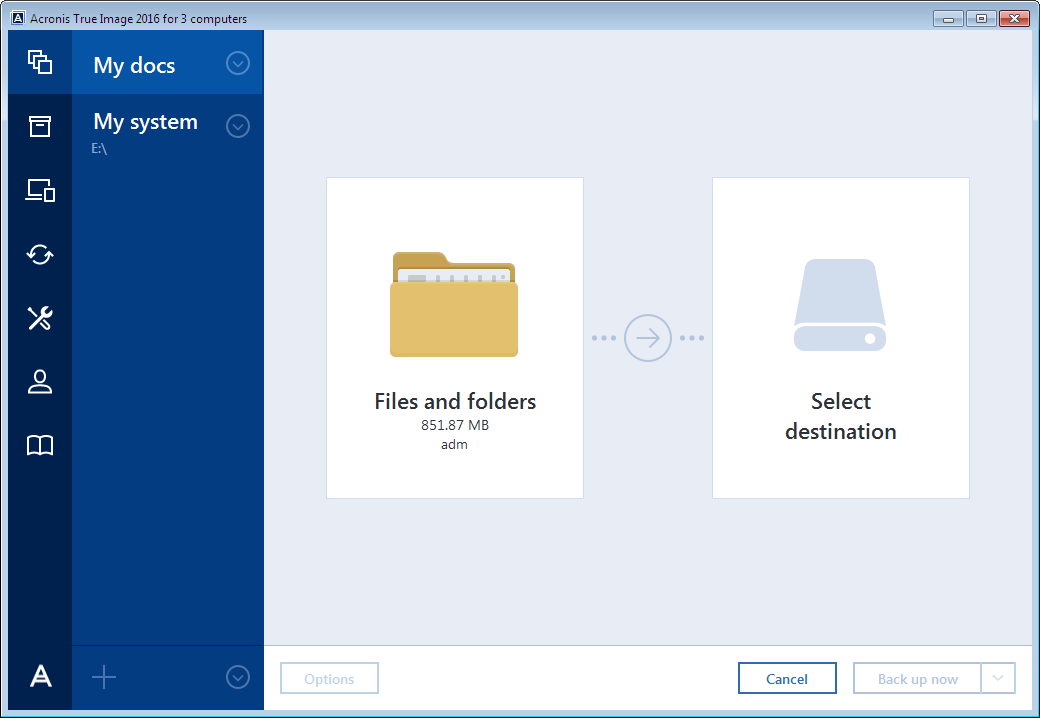Open Help using the book icon

point(40,446)
